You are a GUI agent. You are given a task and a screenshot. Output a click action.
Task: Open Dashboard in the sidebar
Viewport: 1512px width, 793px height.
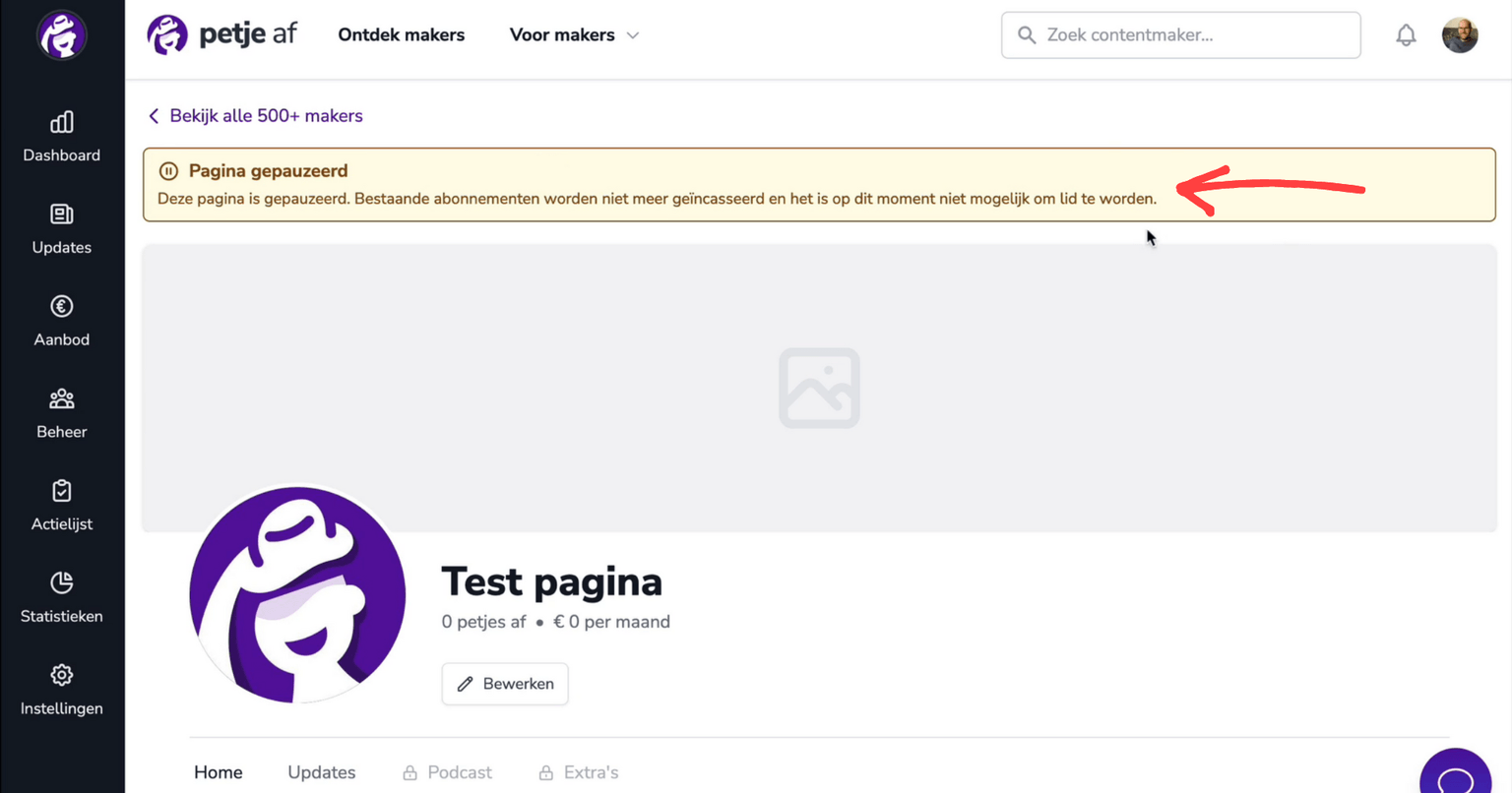coord(62,137)
